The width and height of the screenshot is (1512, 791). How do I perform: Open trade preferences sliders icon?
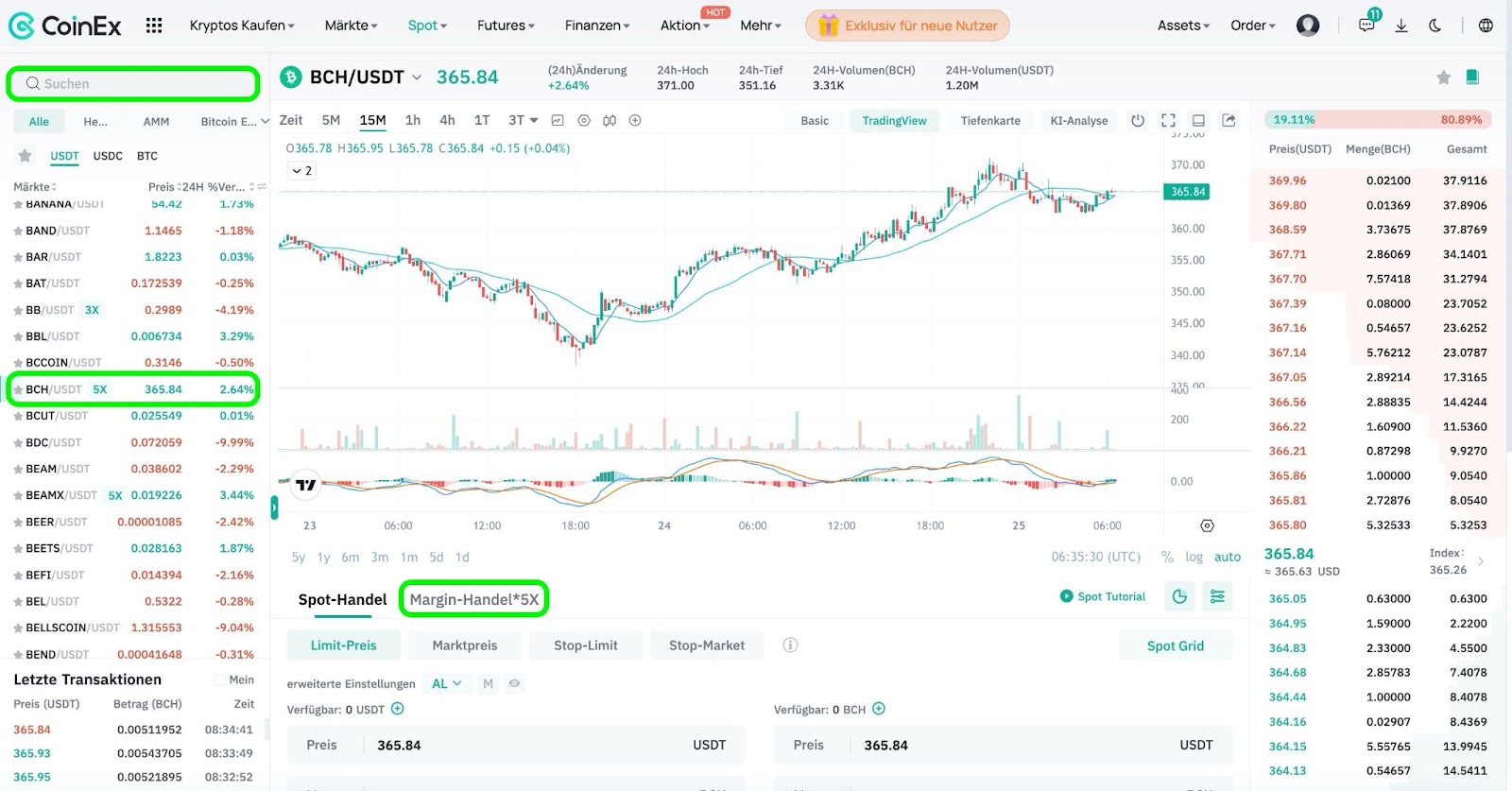[1217, 596]
